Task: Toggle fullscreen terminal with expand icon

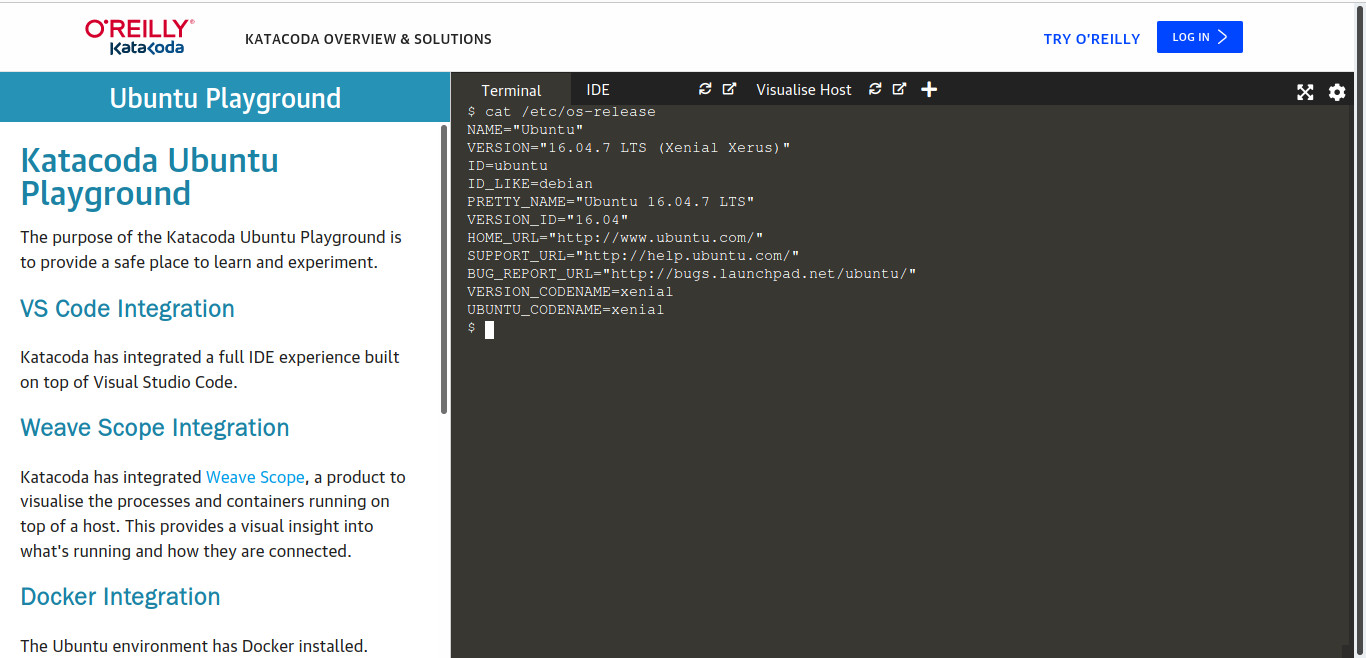Action: click(x=1305, y=92)
